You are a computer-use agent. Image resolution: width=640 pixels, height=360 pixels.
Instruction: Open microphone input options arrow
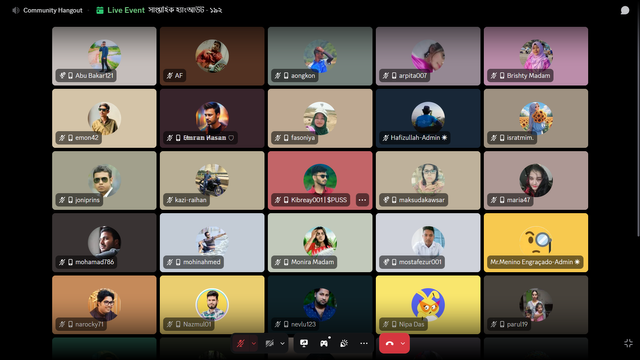coord(253,344)
